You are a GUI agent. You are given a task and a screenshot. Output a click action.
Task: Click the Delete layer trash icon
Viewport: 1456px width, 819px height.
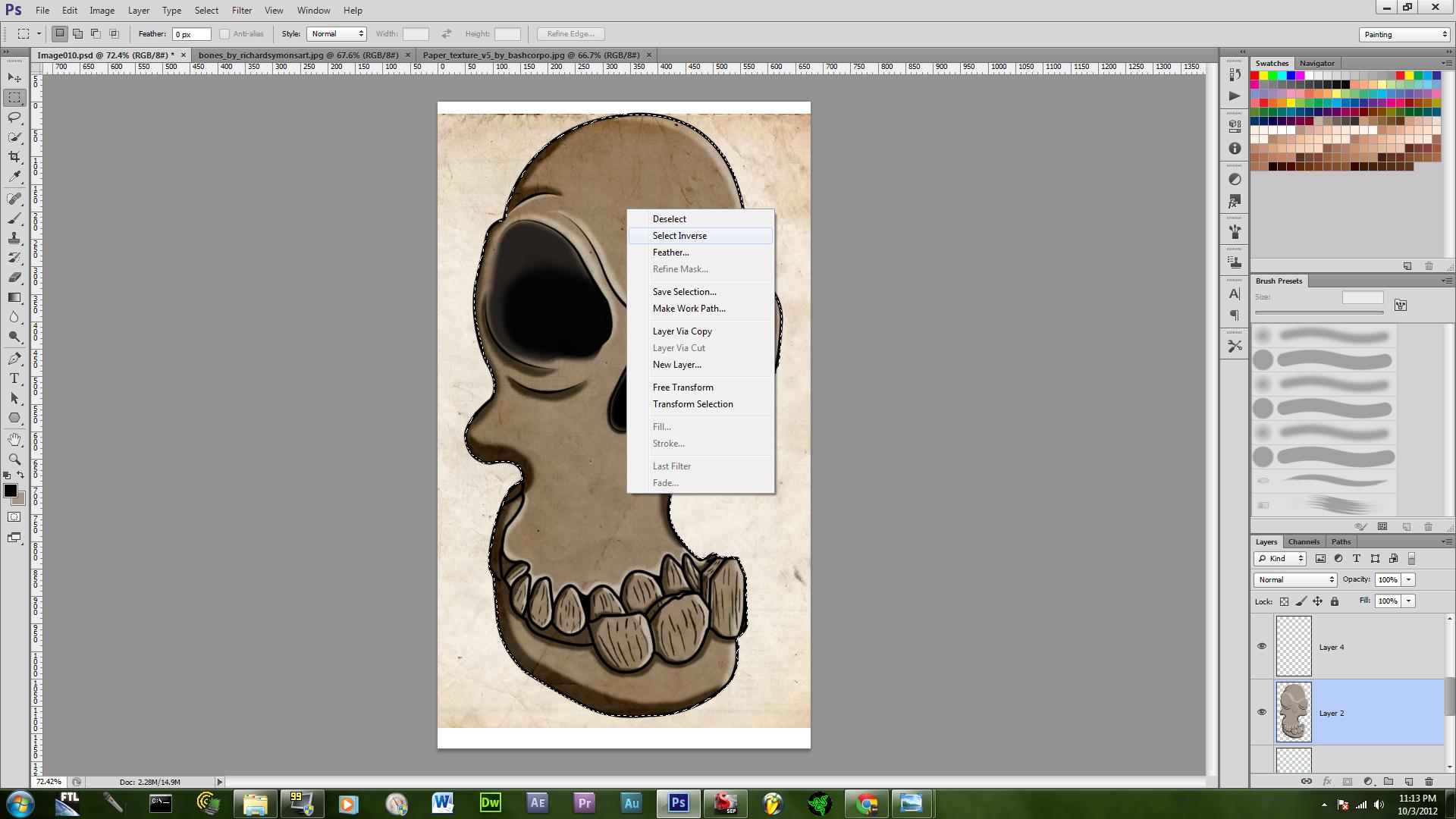[x=1429, y=781]
